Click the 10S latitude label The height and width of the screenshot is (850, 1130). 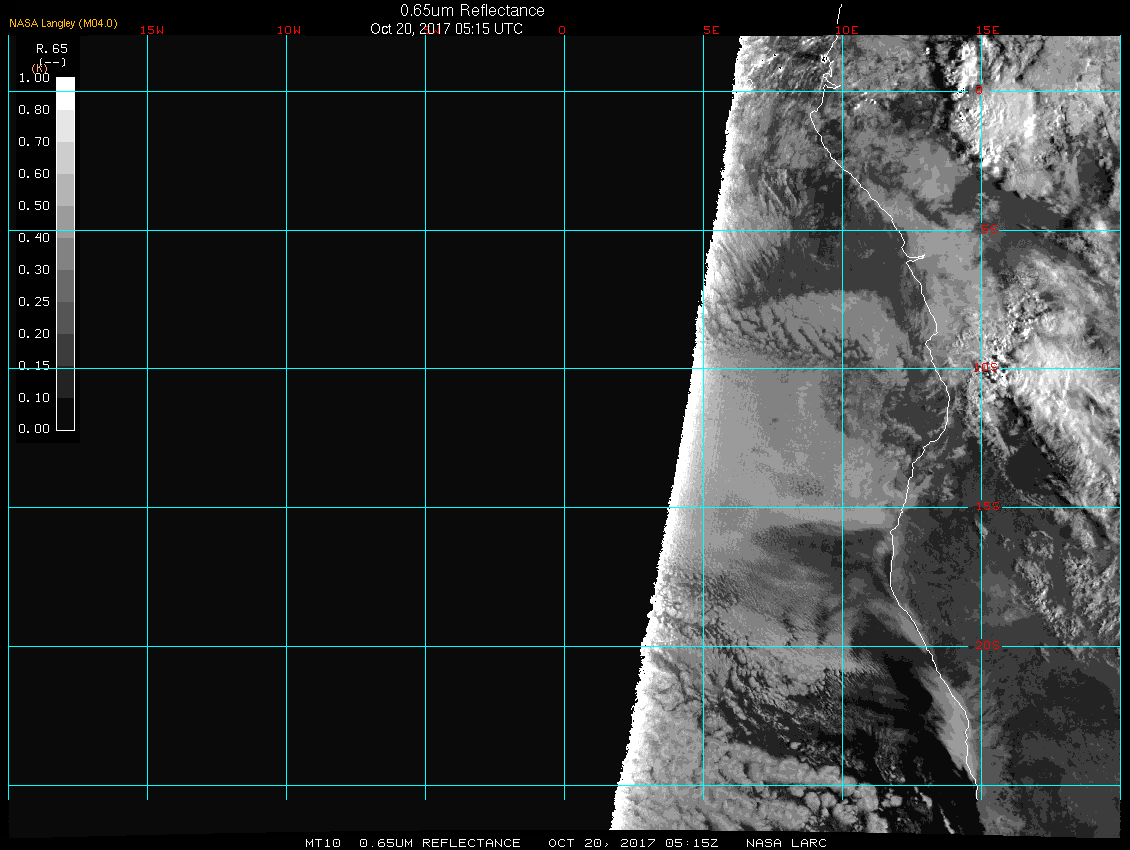(986, 368)
